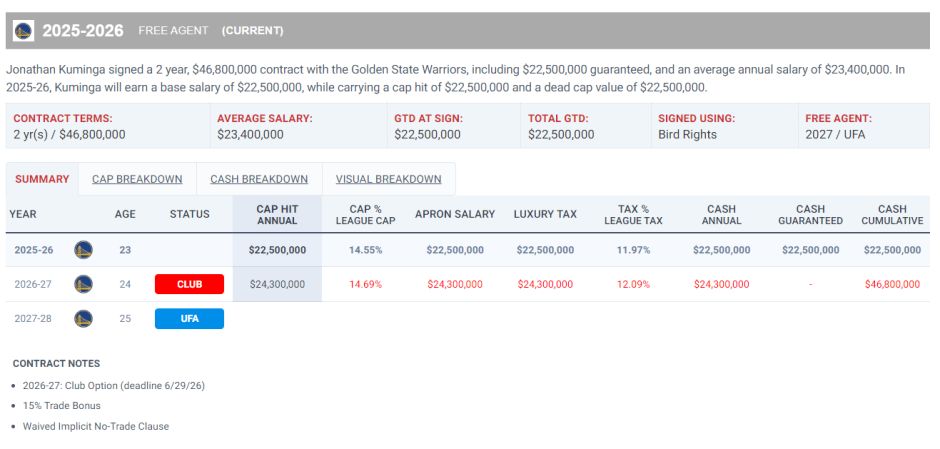This screenshot has height=449, width=940.
Task: Click the Signed Using Bird Rights box
Action: [x=722, y=126]
